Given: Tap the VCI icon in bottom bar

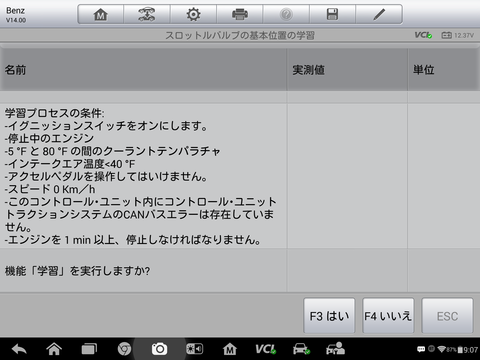Looking at the screenshot, I should [265, 349].
